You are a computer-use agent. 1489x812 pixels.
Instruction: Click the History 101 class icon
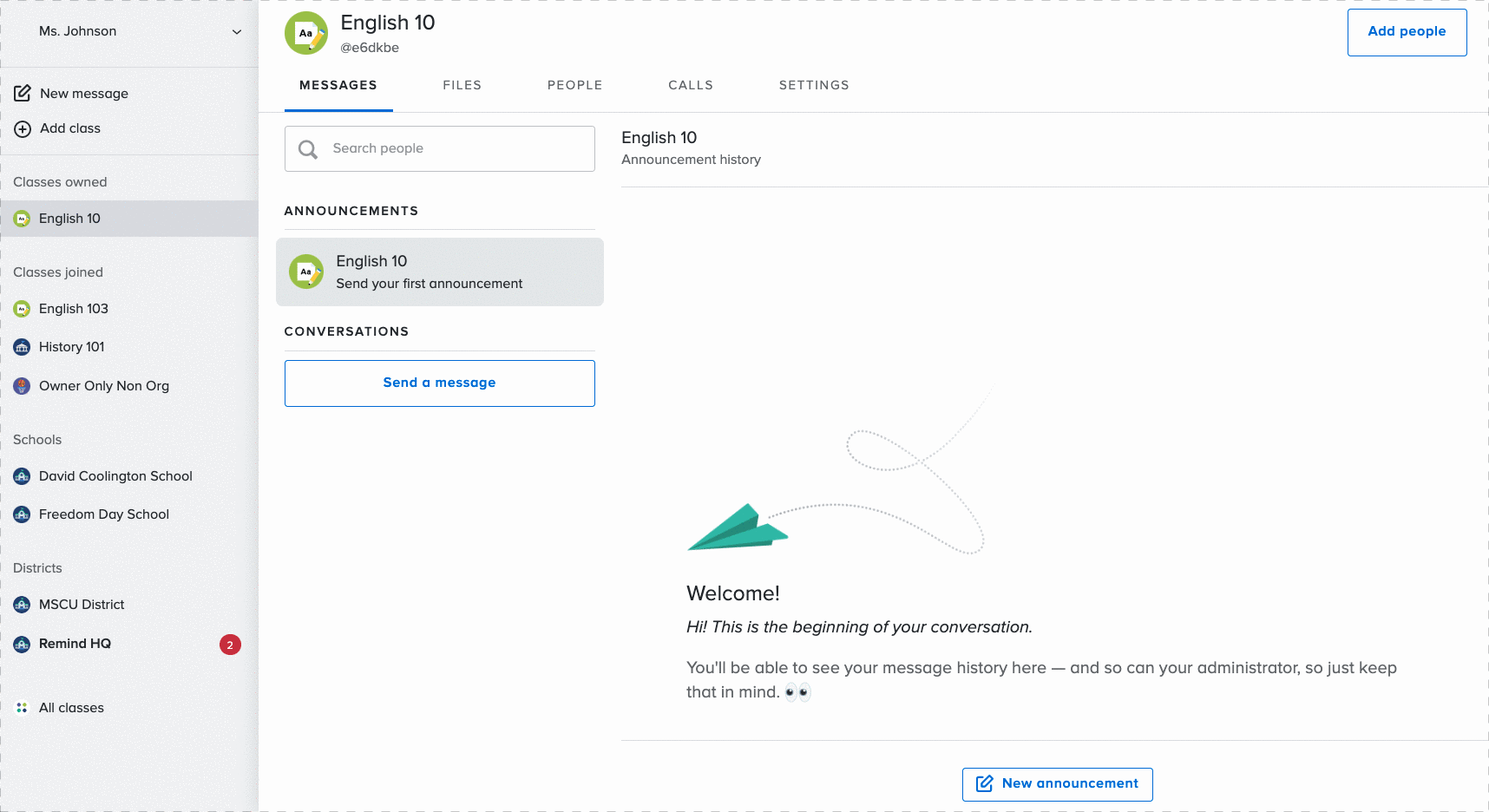click(23, 347)
